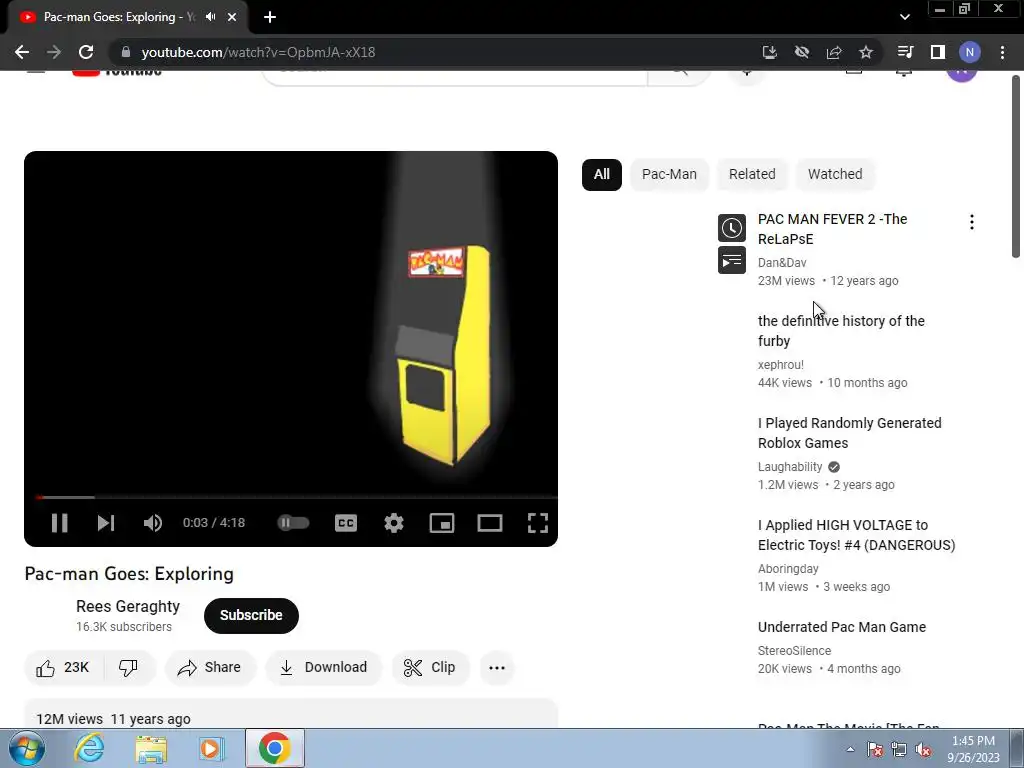Open PAC MAN FEVER 2 -The ReLaPsE video
This screenshot has height=768, width=1024.
832,229
